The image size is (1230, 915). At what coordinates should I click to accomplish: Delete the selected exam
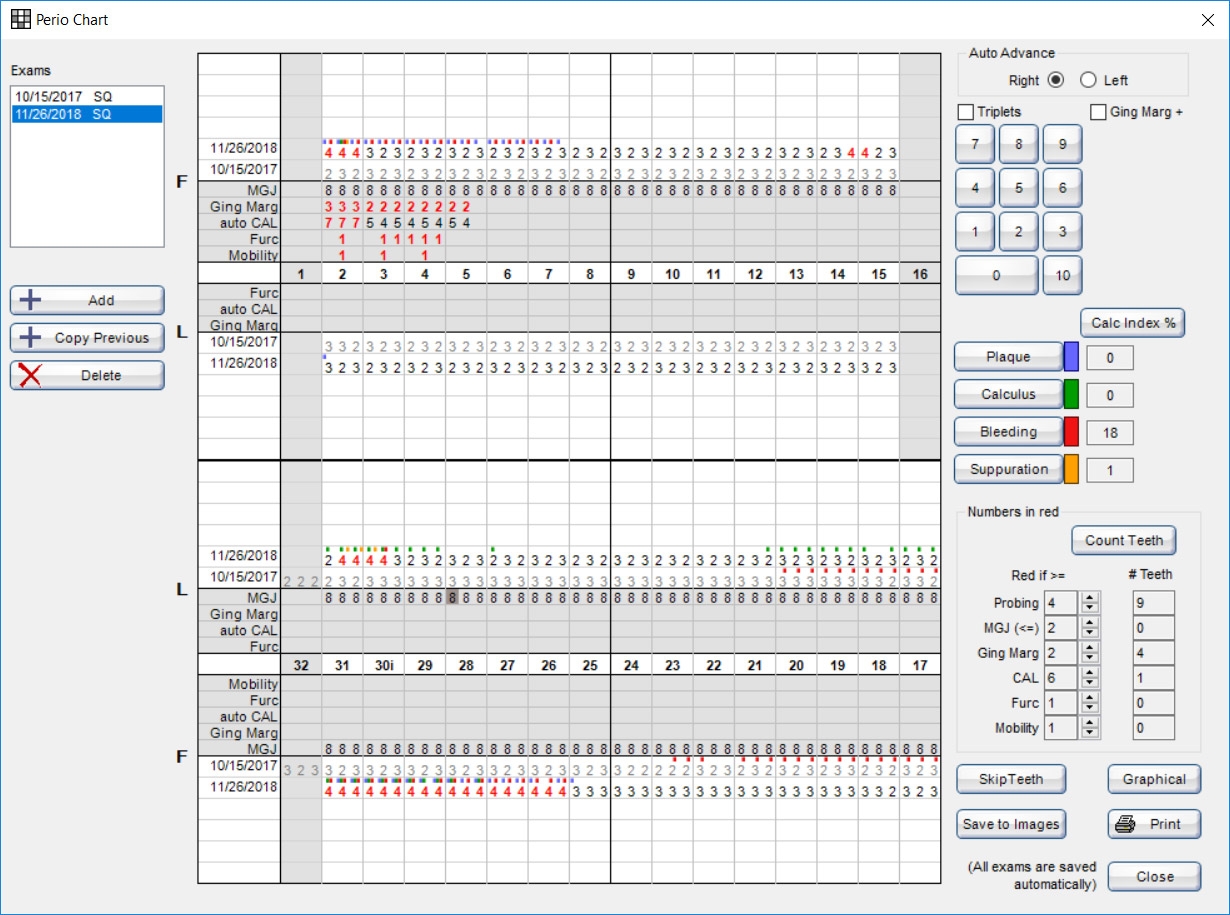pos(87,375)
